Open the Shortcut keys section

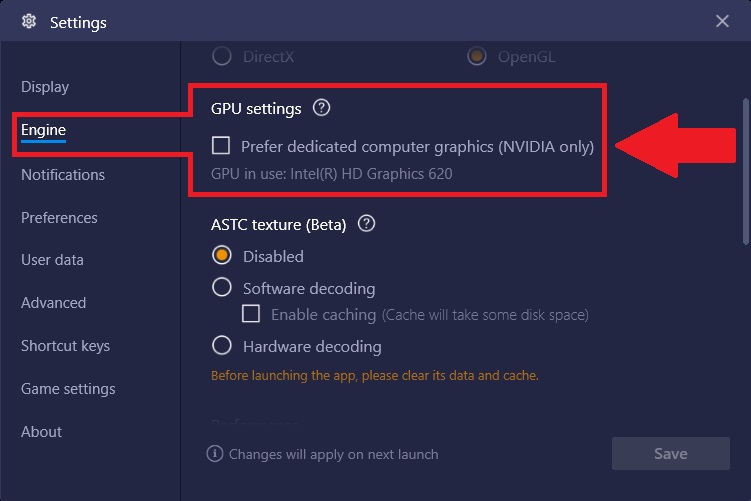(x=65, y=346)
